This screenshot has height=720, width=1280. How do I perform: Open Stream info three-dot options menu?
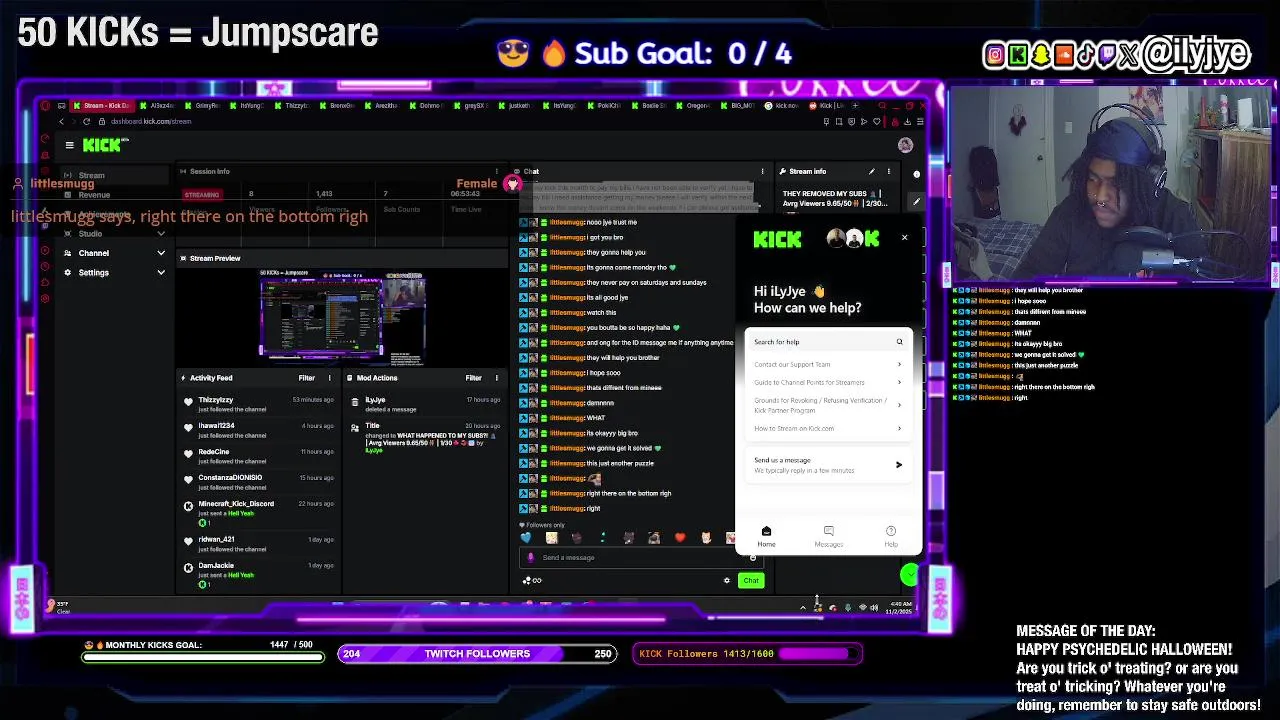[x=888, y=171]
